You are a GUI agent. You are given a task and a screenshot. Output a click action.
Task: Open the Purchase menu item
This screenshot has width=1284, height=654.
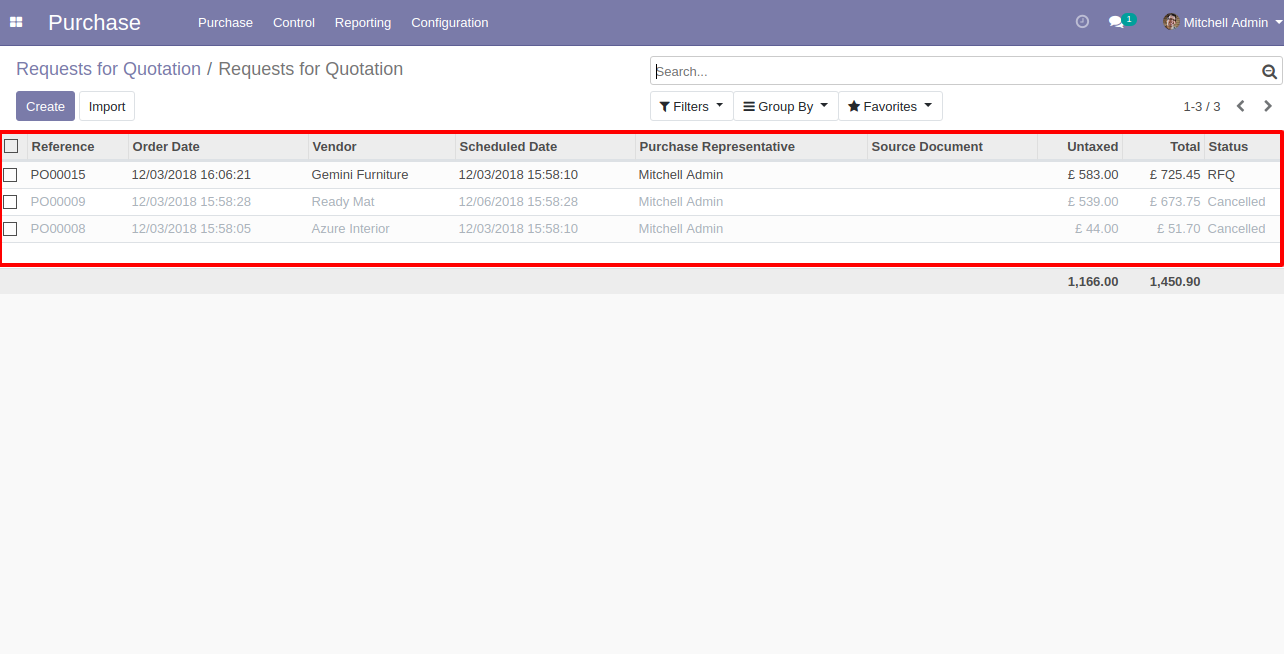pos(225,22)
